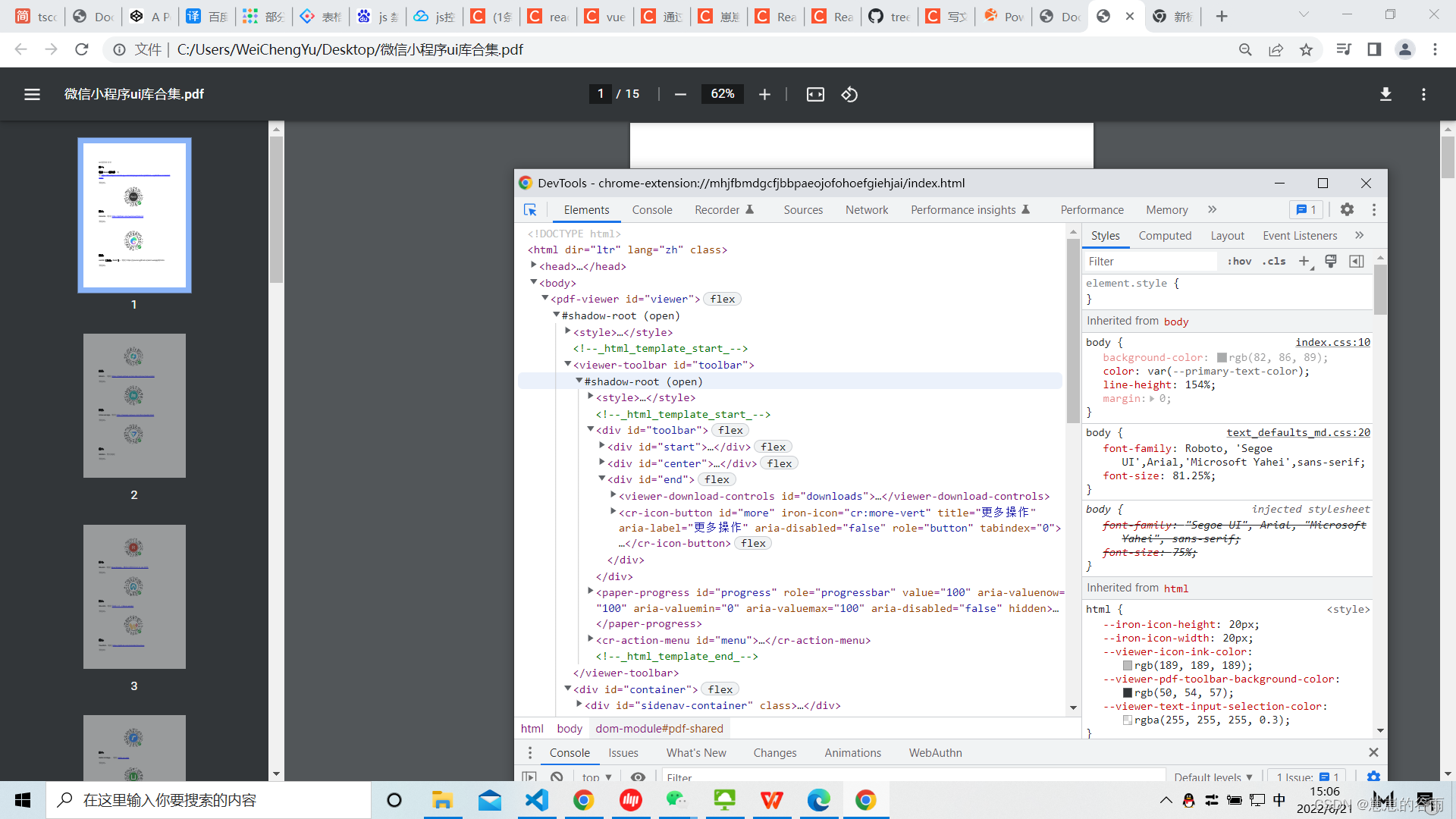Open the Network panel
1456x819 pixels.
coord(866,209)
